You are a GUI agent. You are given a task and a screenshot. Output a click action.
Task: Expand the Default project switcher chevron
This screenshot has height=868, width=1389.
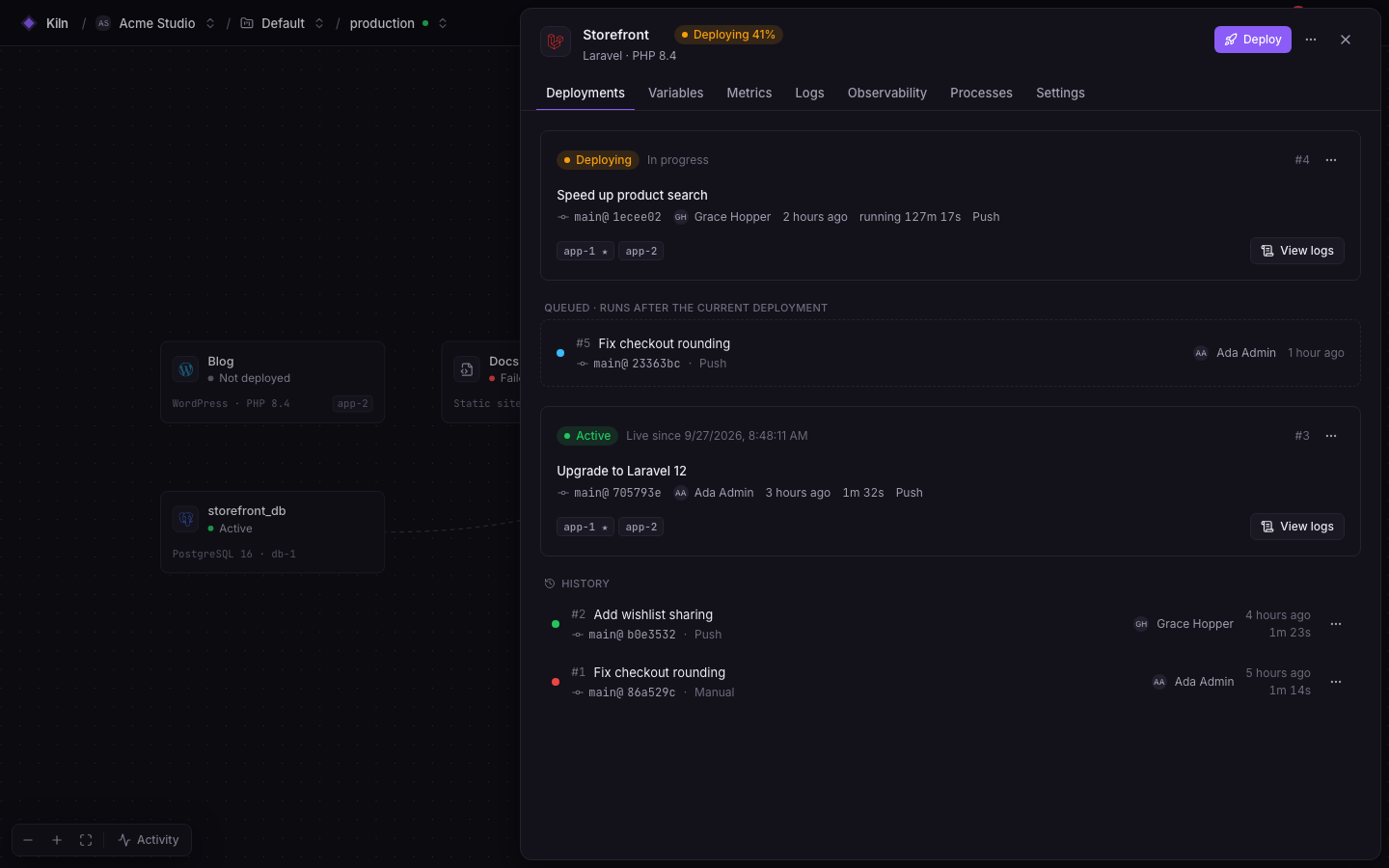coord(319,23)
